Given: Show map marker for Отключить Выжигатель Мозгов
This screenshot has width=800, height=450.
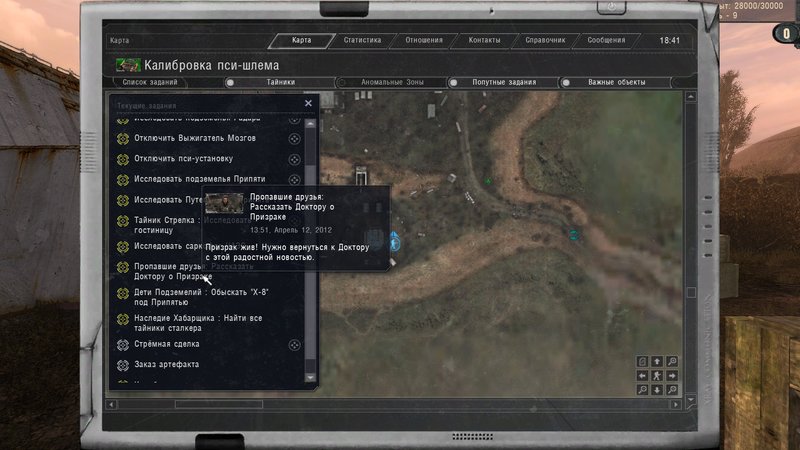Looking at the screenshot, I should coord(294,137).
